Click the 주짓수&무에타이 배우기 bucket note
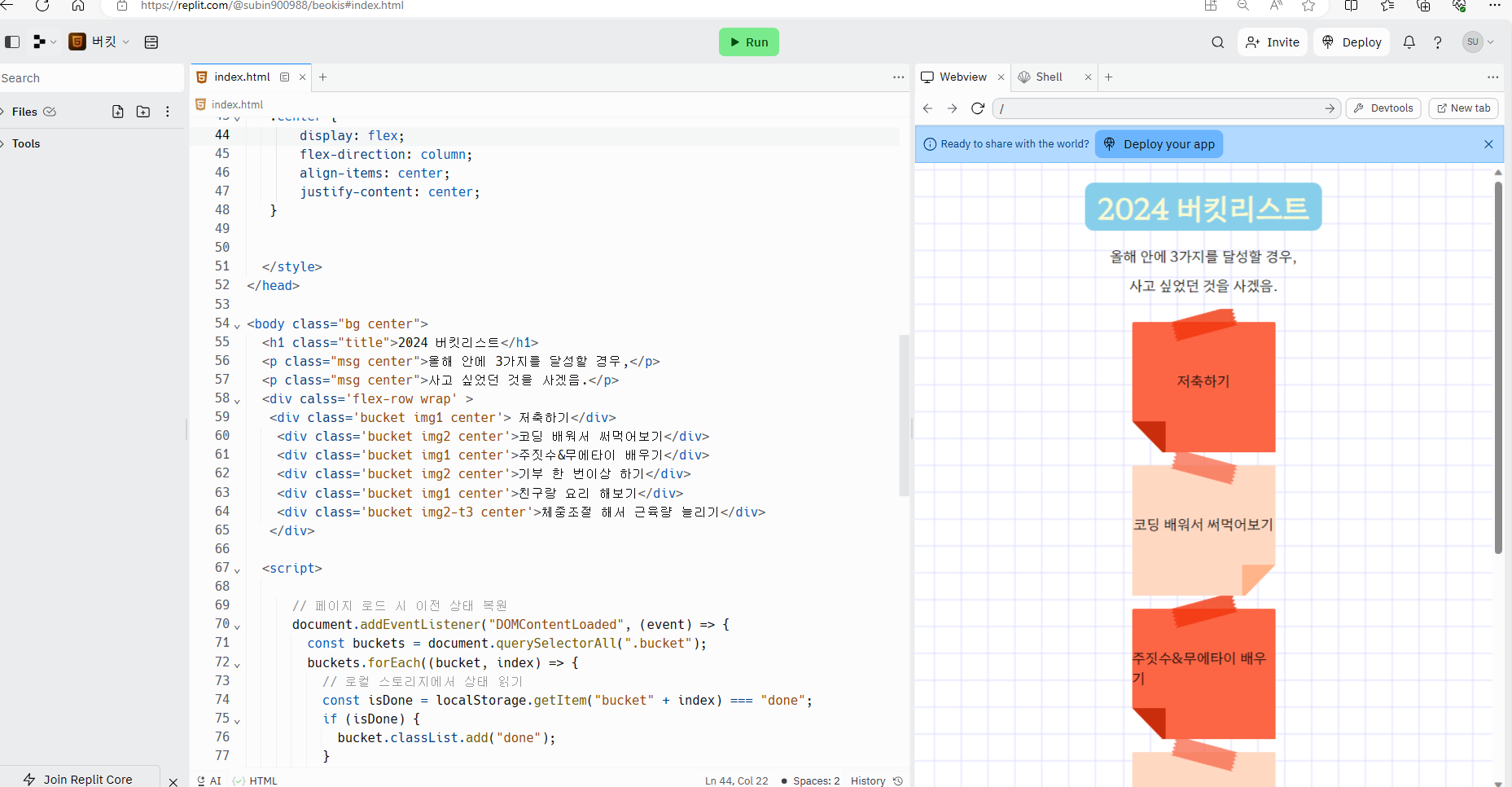 click(1203, 668)
